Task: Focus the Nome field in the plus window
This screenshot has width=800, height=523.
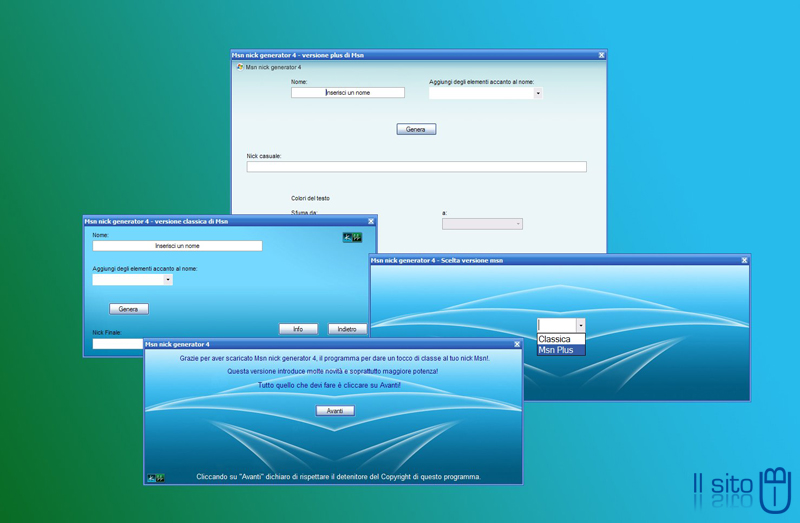Action: coord(348,92)
